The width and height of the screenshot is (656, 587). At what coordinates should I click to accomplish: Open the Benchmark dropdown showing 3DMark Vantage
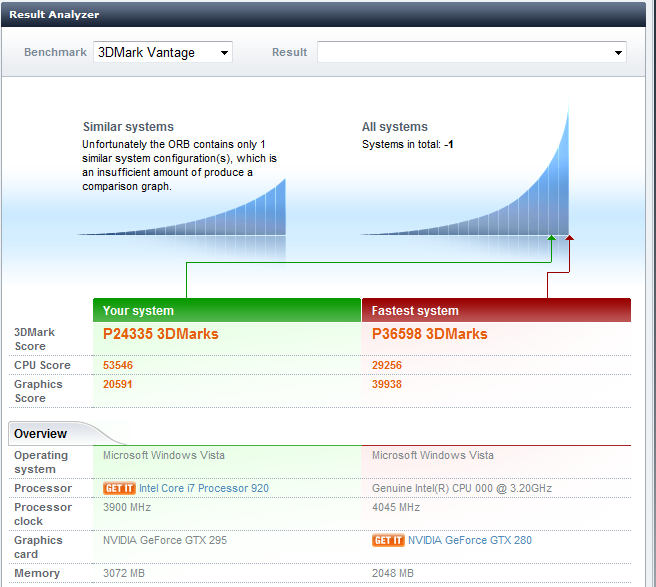coord(163,52)
